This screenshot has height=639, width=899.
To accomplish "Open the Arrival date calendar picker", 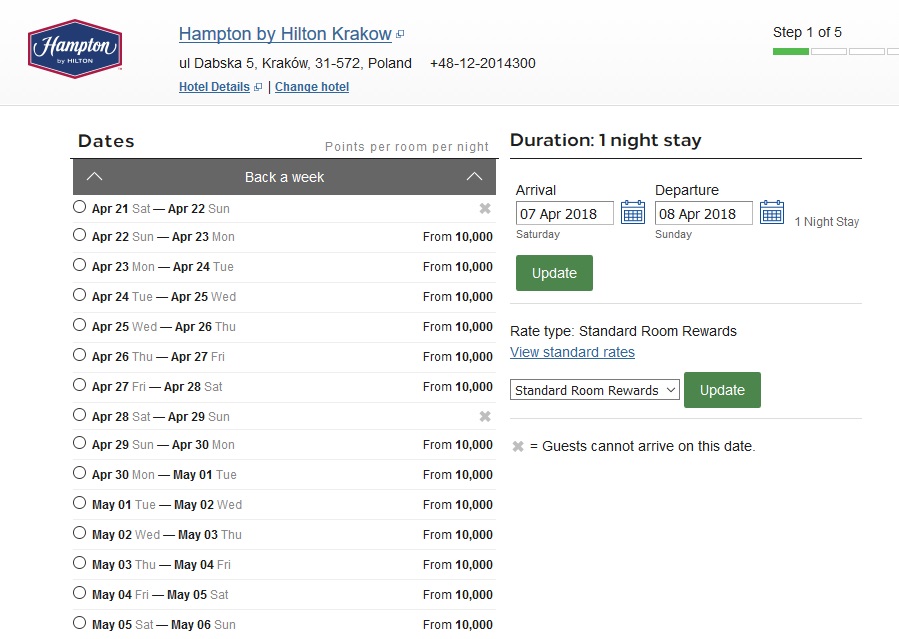I will coord(633,212).
